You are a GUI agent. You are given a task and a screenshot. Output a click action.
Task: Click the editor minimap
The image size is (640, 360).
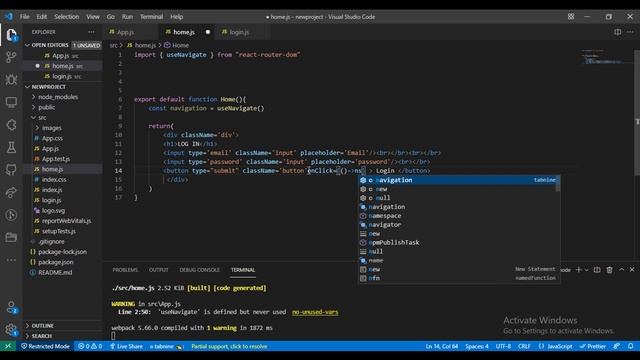click(606, 57)
